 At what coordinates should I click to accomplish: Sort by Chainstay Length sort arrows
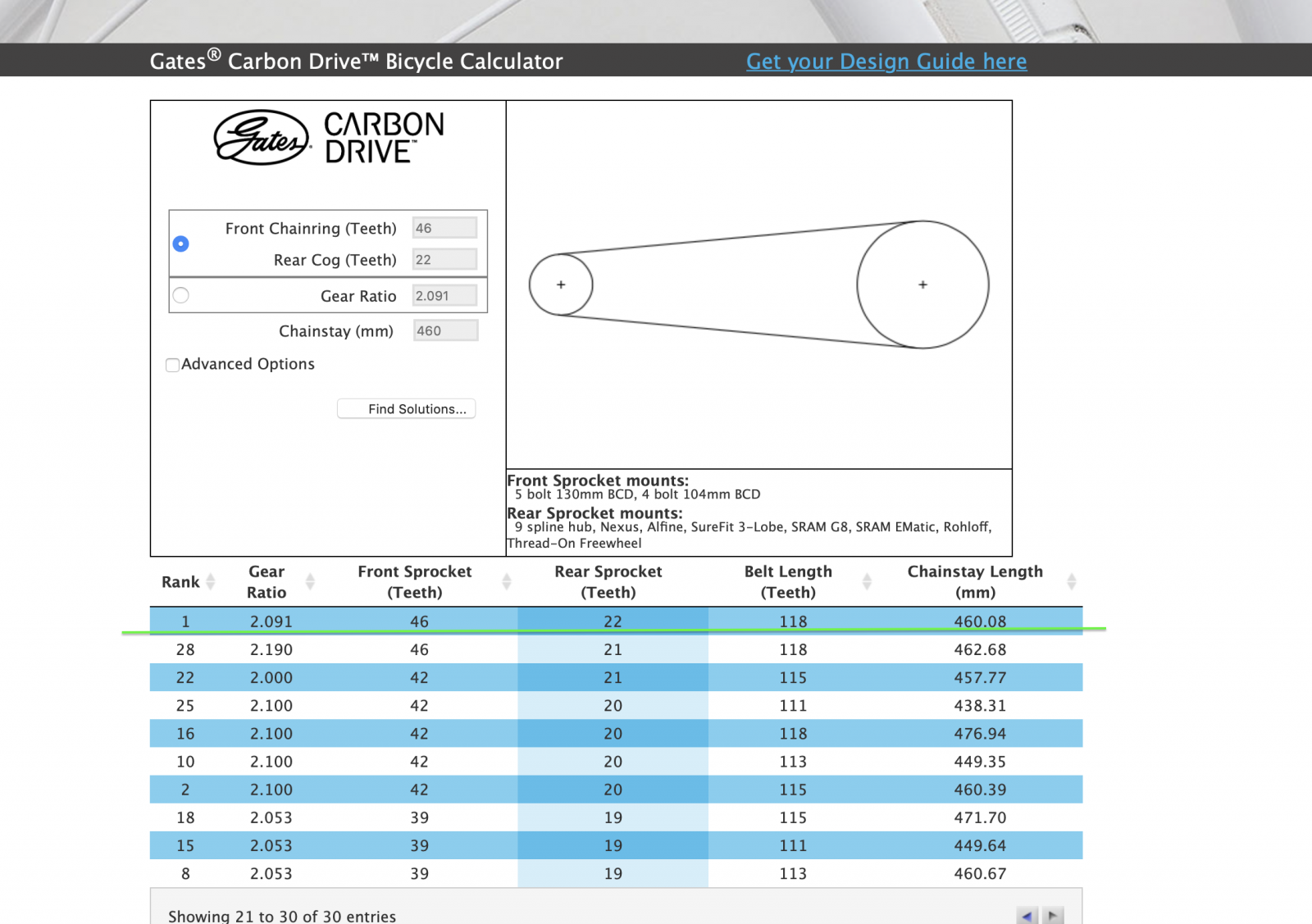(1071, 581)
